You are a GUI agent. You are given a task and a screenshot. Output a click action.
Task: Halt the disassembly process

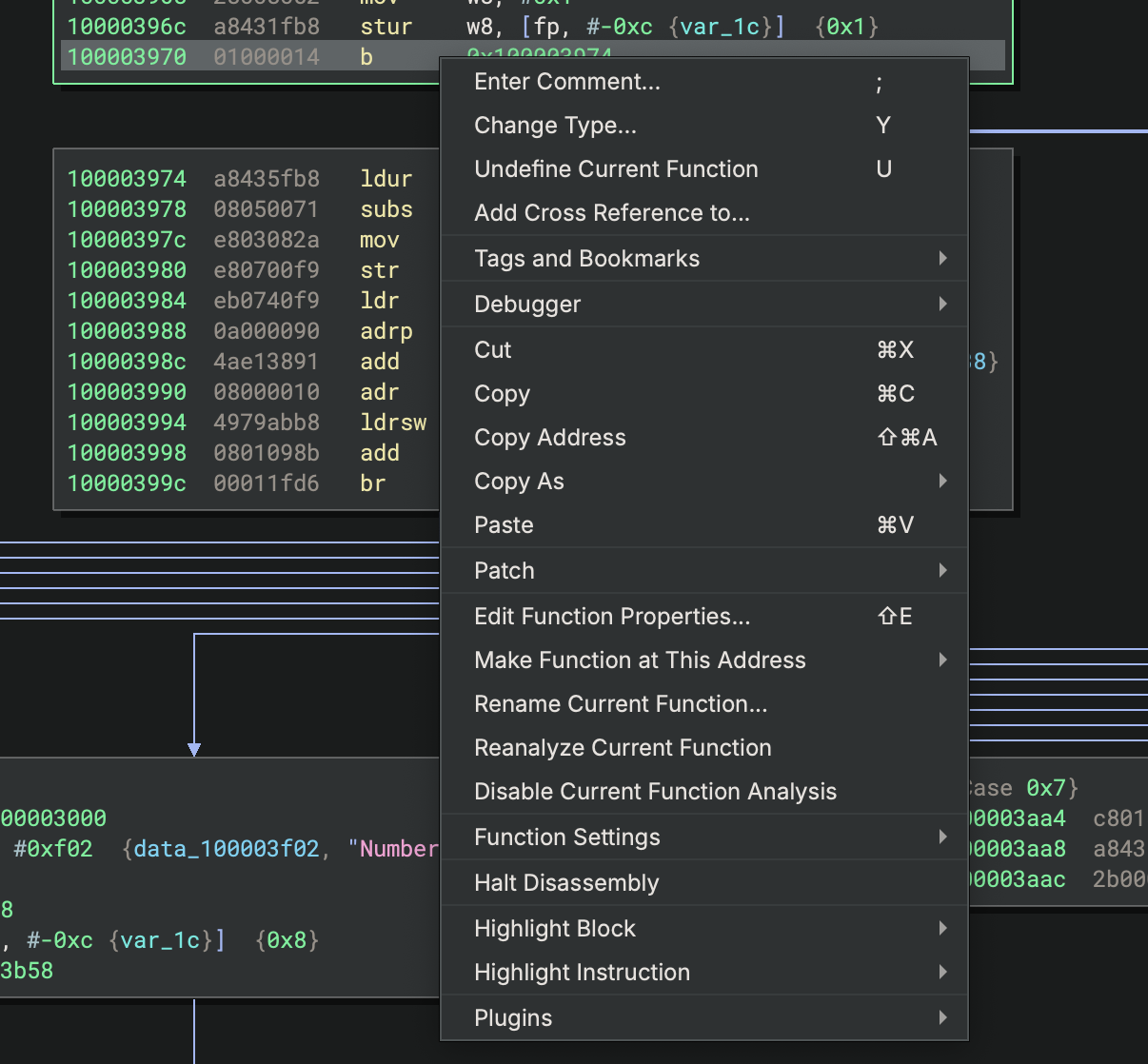[566, 883]
